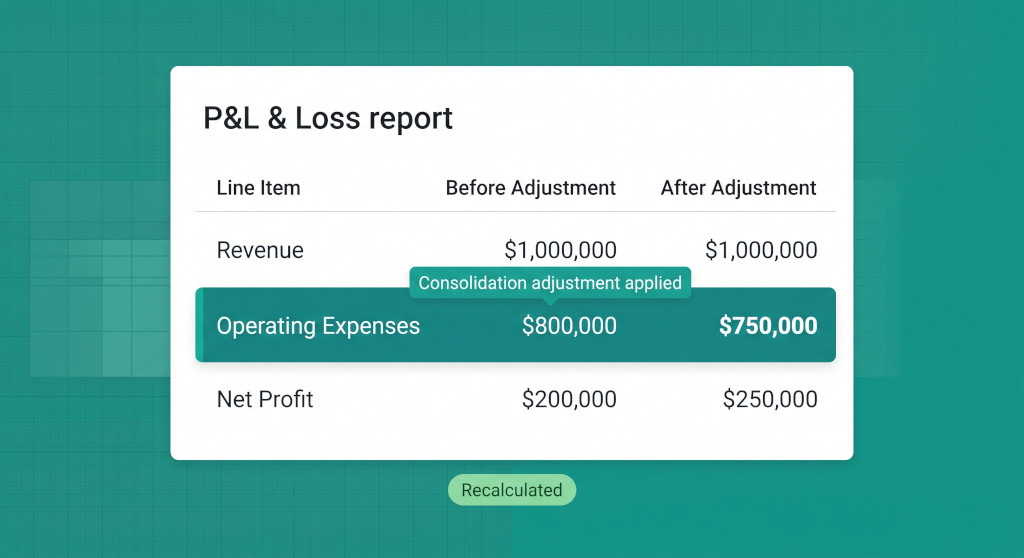Select the "After Adjustment" column header

[738, 188]
